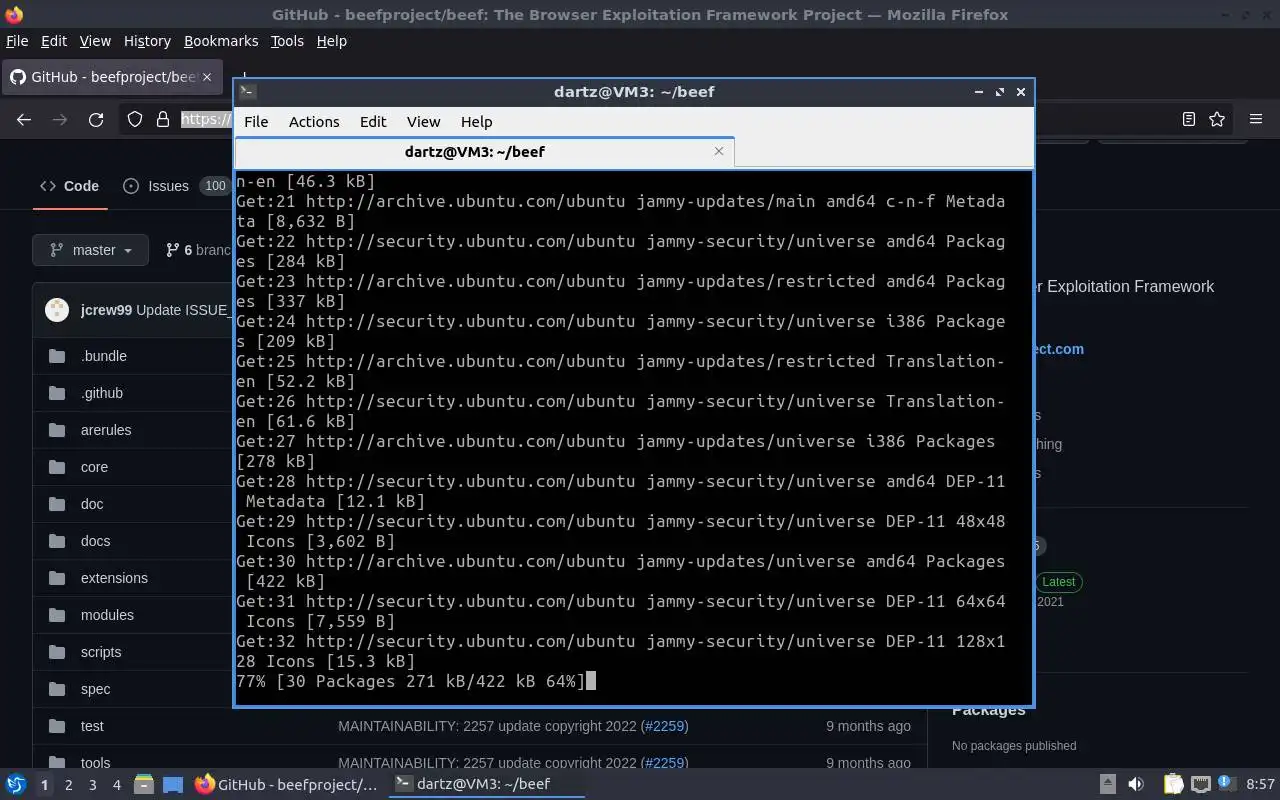Open the core folder icon
The height and width of the screenshot is (800, 1280).
[57, 467]
